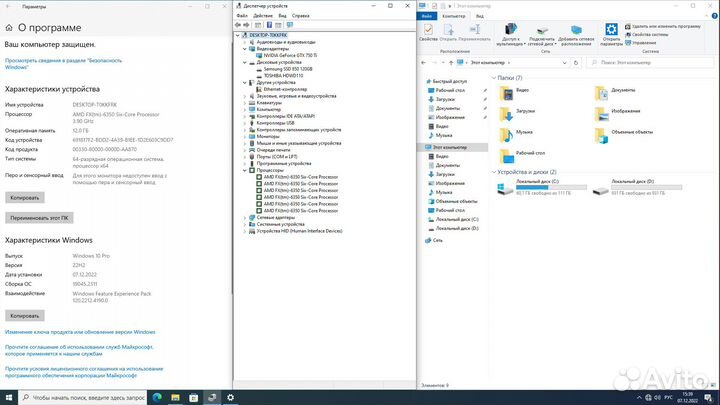This screenshot has width=720, height=405.
Task: Collapse Папки (7) group in Explorer
Action: [494, 78]
